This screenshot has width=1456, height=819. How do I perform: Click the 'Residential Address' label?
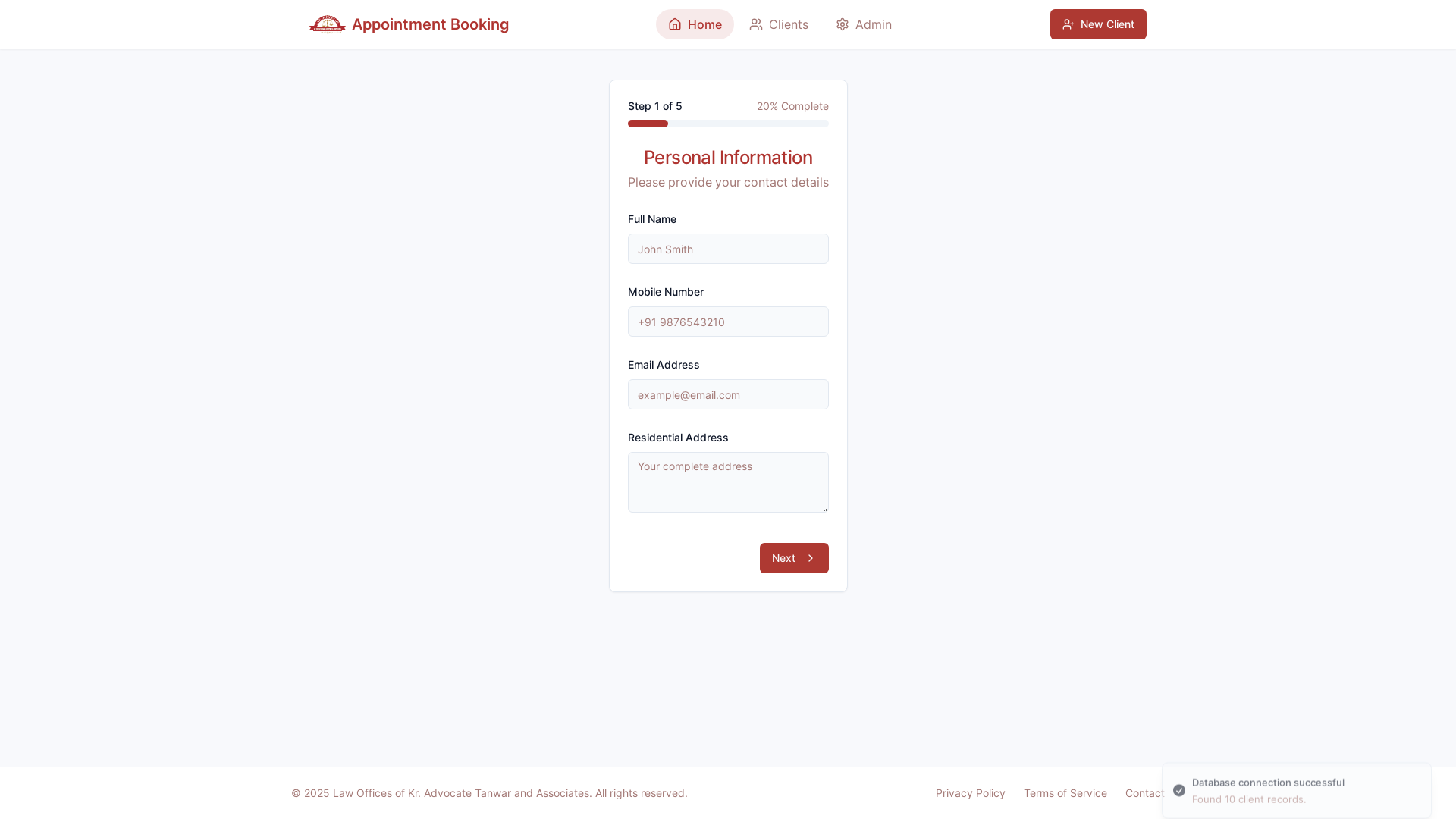tap(678, 438)
